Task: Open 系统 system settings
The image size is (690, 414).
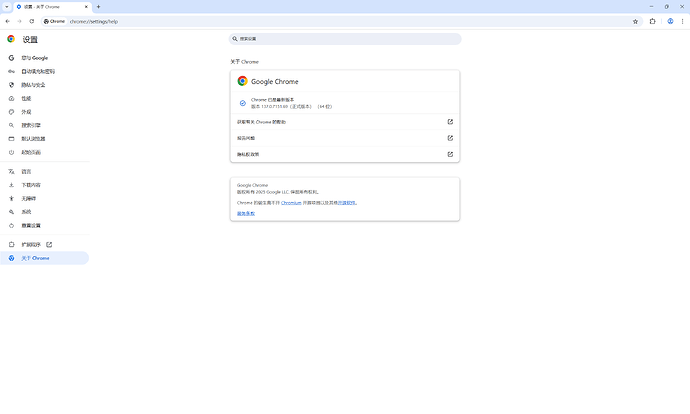Action: [44, 212]
